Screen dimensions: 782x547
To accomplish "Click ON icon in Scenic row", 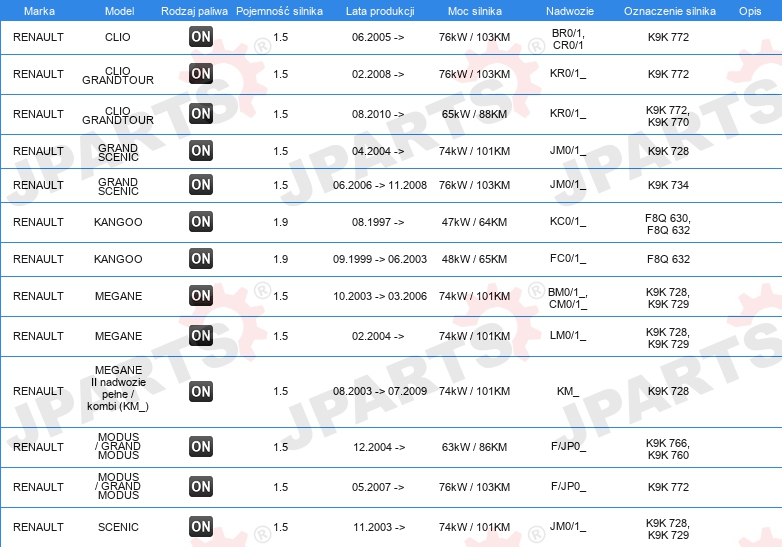I will 201,527.
